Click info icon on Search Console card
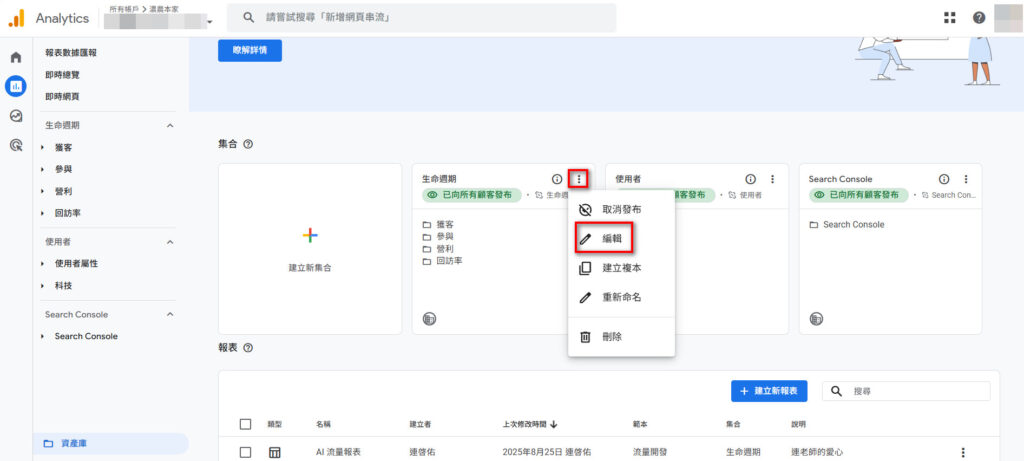Image resolution: width=1024 pixels, height=461 pixels. pyautogui.click(x=944, y=179)
